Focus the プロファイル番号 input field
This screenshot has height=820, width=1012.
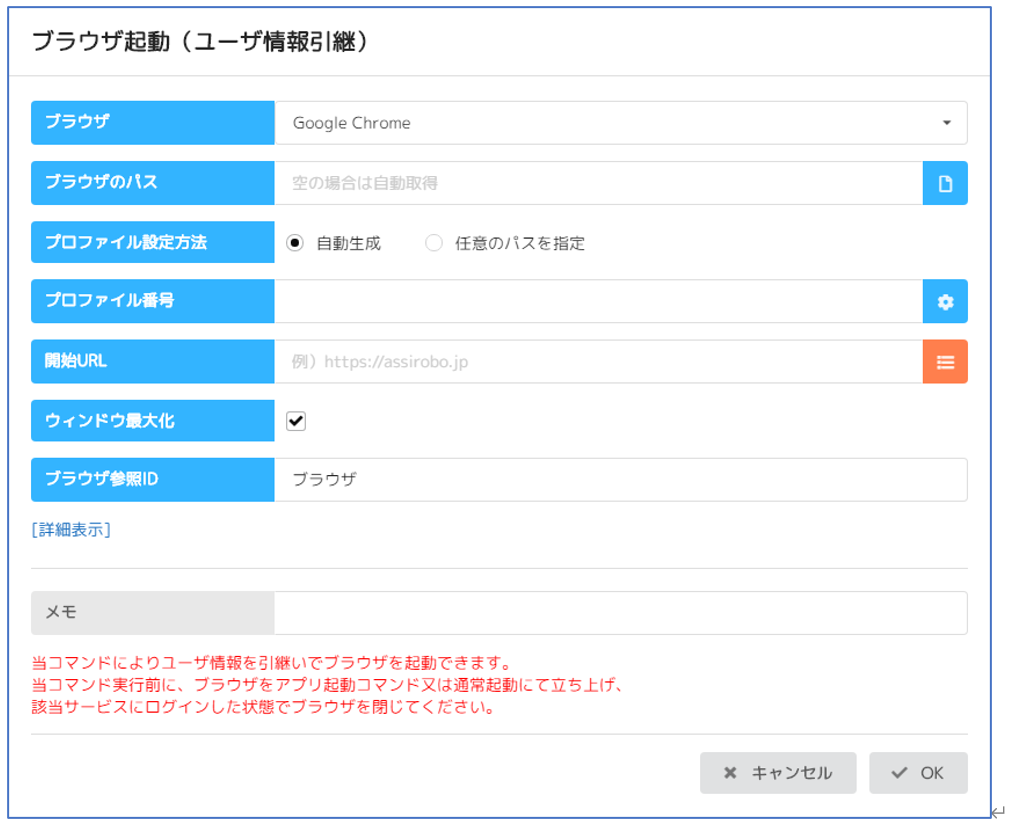598,301
